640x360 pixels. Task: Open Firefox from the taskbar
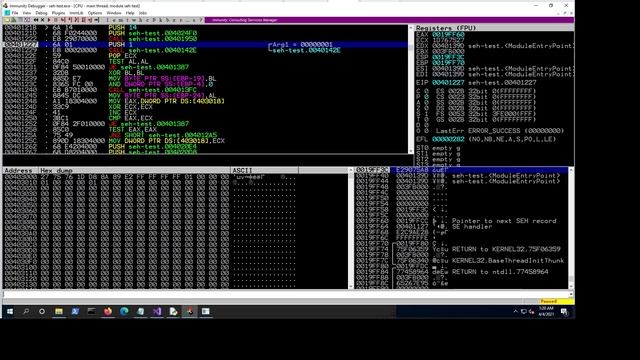[x=108, y=311]
